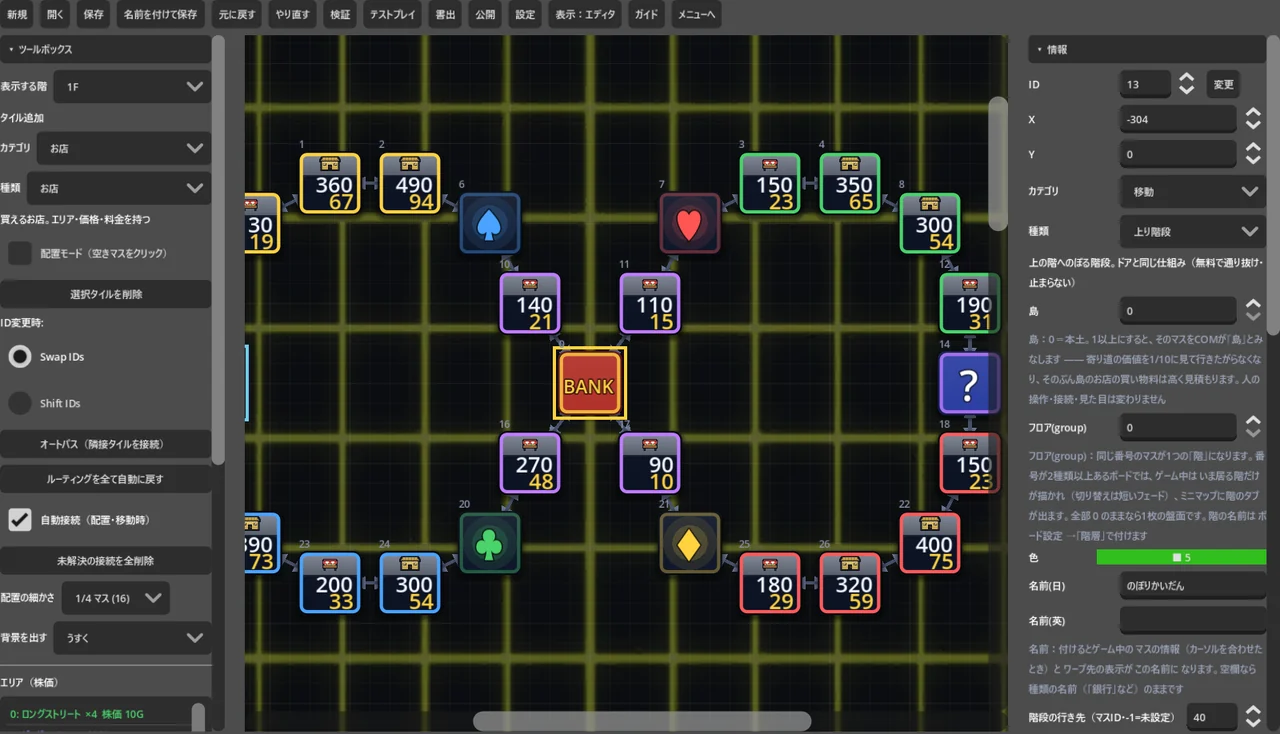Screen dimensions: 1280x734
Task: Select shop tile priced 360
Action: (330, 183)
